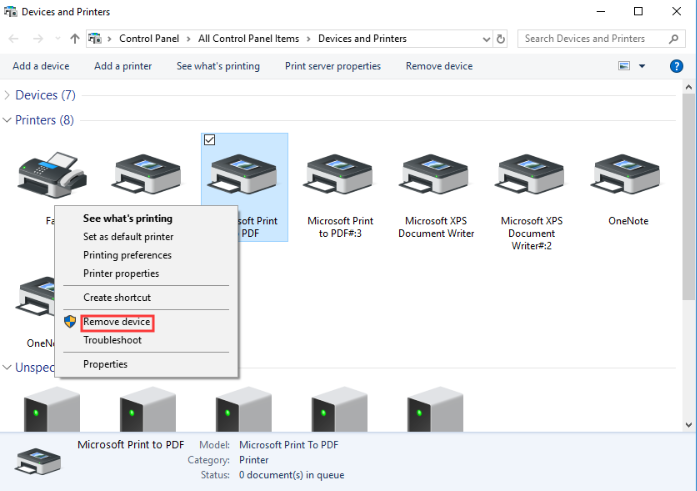Screen dimensions: 697x491
Task: Choose Printer properties in context menu
Action: point(121,273)
